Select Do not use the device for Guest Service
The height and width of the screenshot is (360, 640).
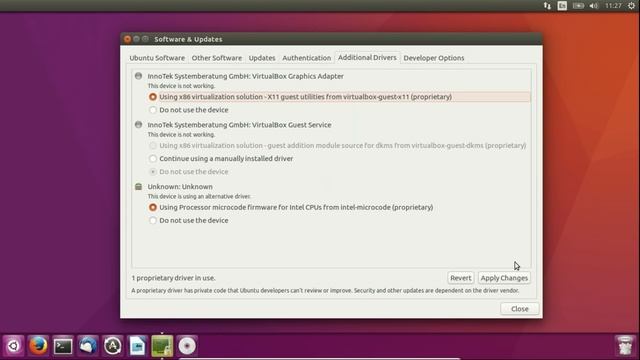(153, 171)
